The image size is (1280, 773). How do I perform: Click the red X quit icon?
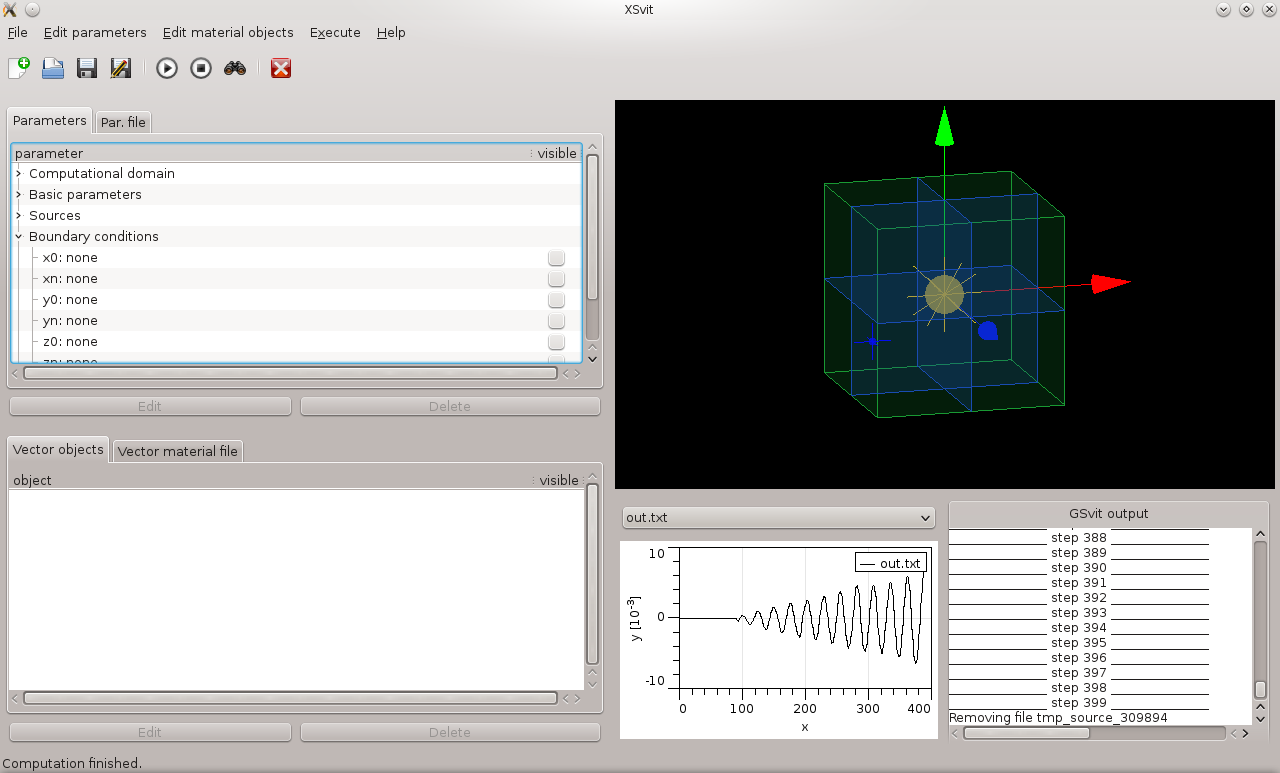point(281,68)
